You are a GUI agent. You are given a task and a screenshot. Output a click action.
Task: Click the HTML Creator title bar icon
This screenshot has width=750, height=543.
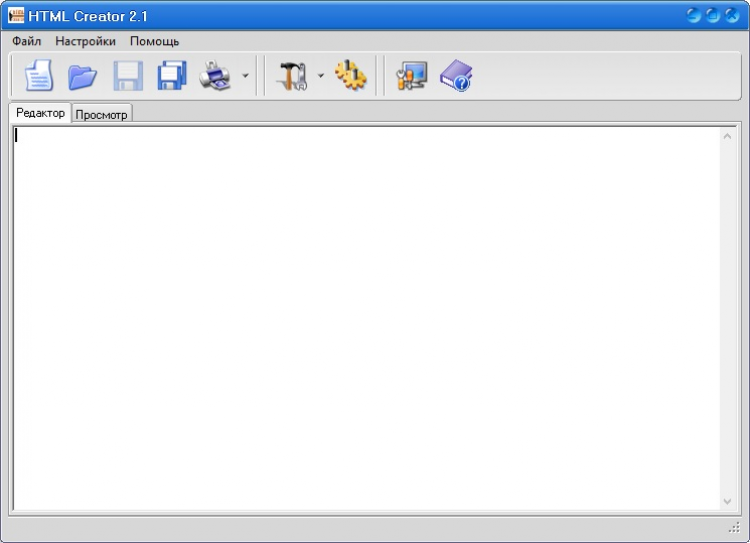click(16, 16)
